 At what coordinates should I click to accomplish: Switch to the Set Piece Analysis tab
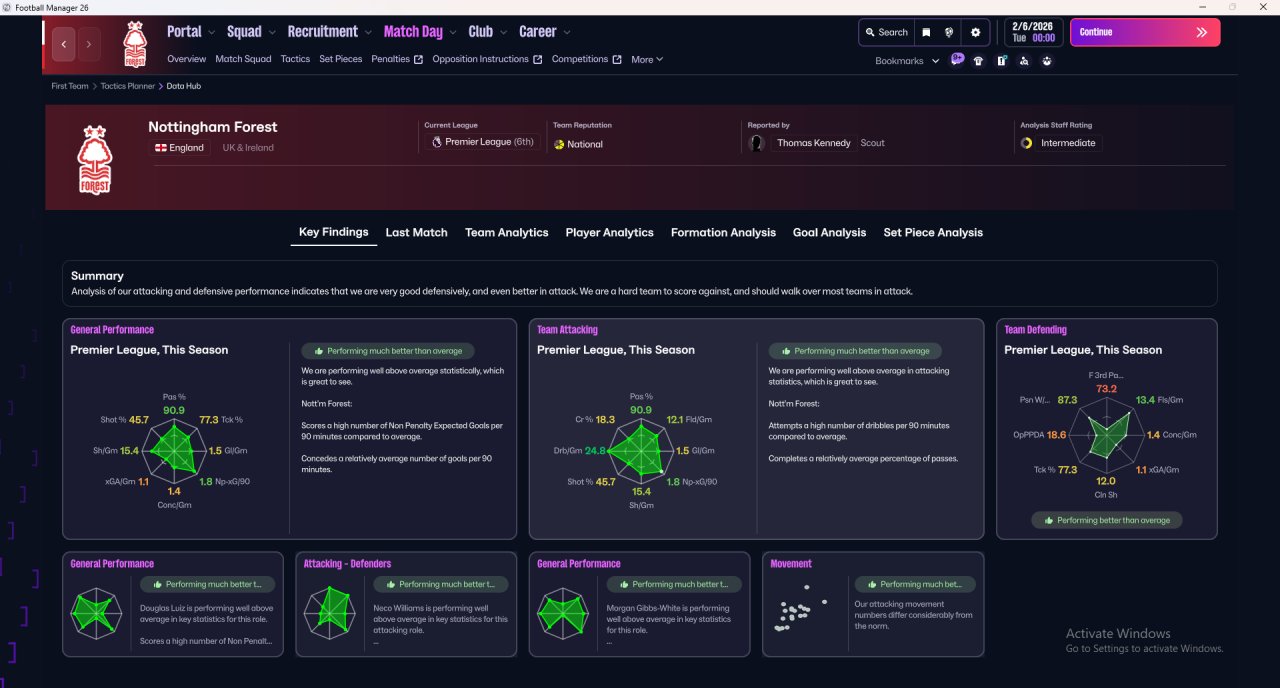point(933,232)
